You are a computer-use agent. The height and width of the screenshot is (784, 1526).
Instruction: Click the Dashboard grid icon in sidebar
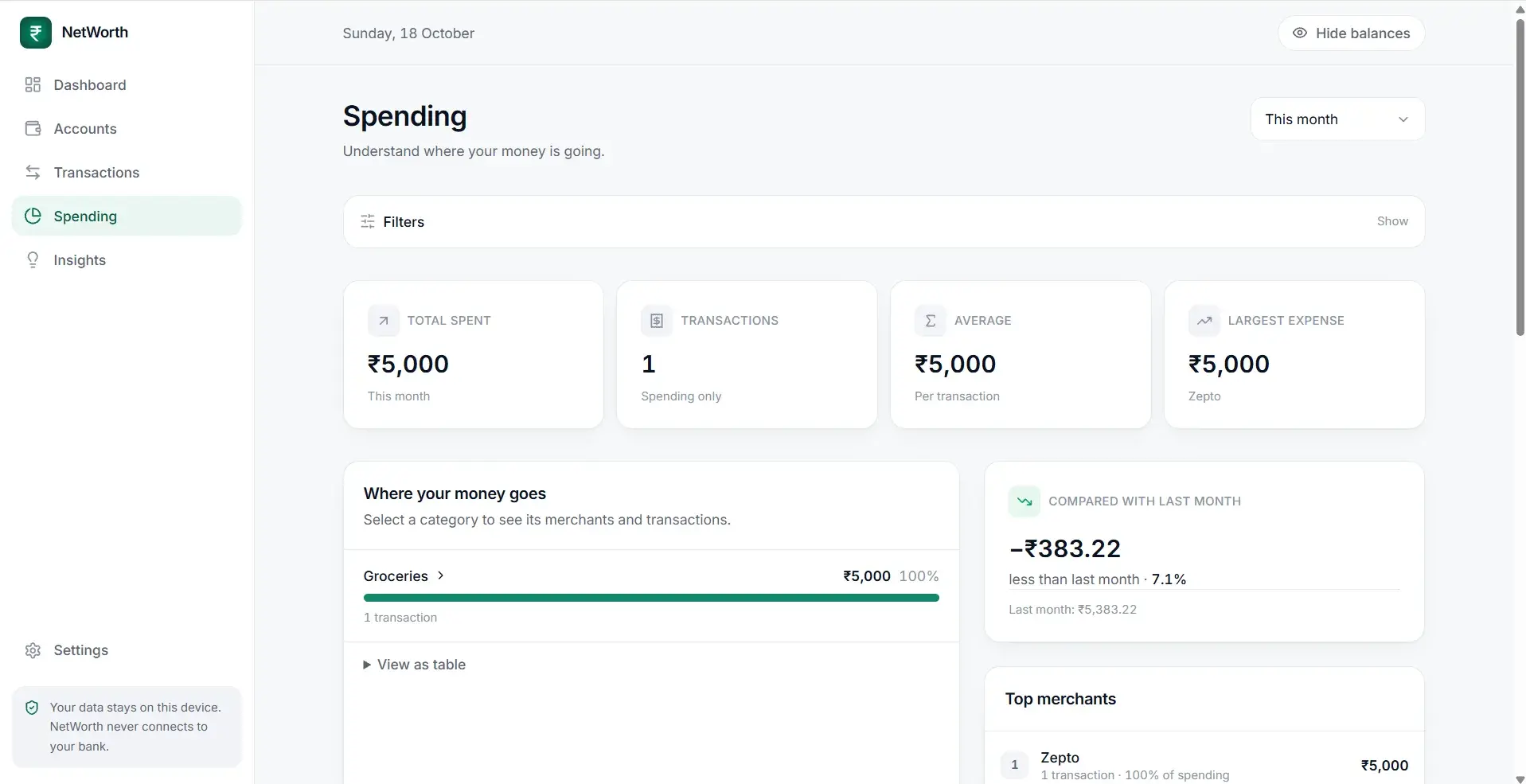(33, 85)
